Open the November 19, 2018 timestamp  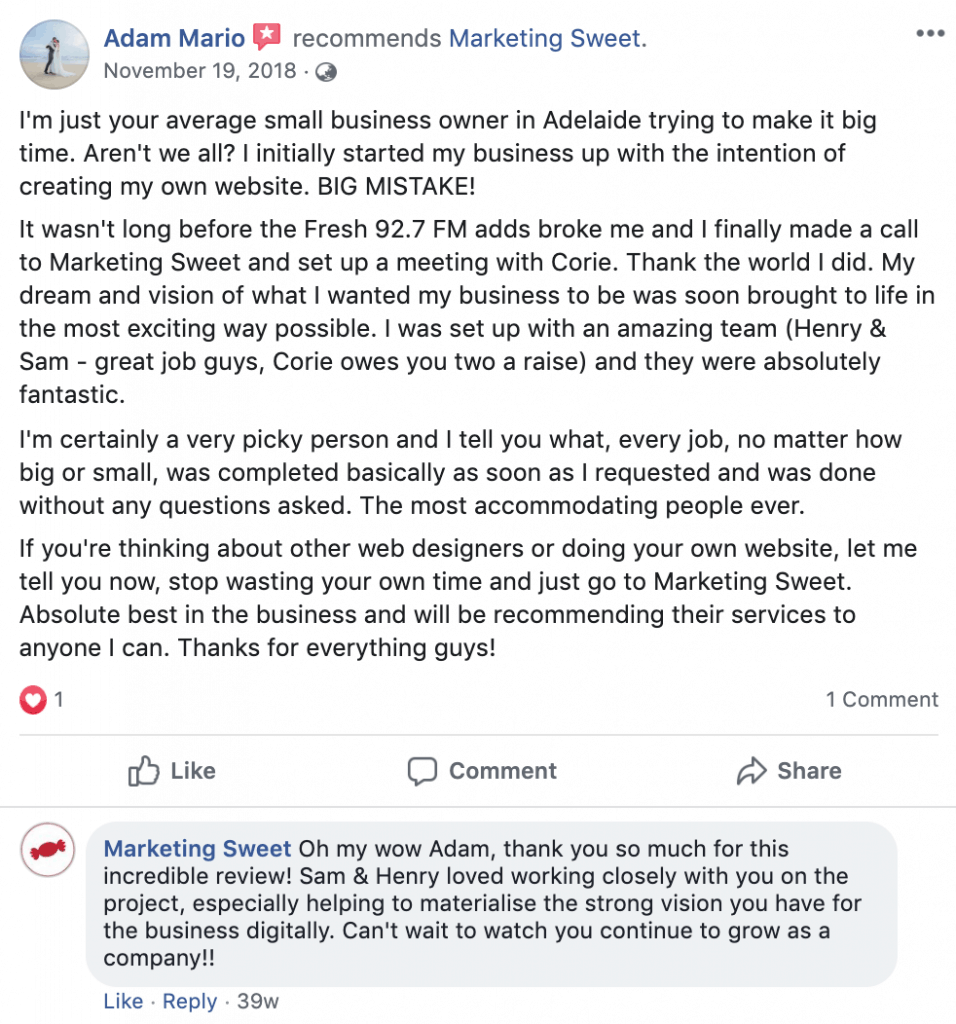click(200, 71)
